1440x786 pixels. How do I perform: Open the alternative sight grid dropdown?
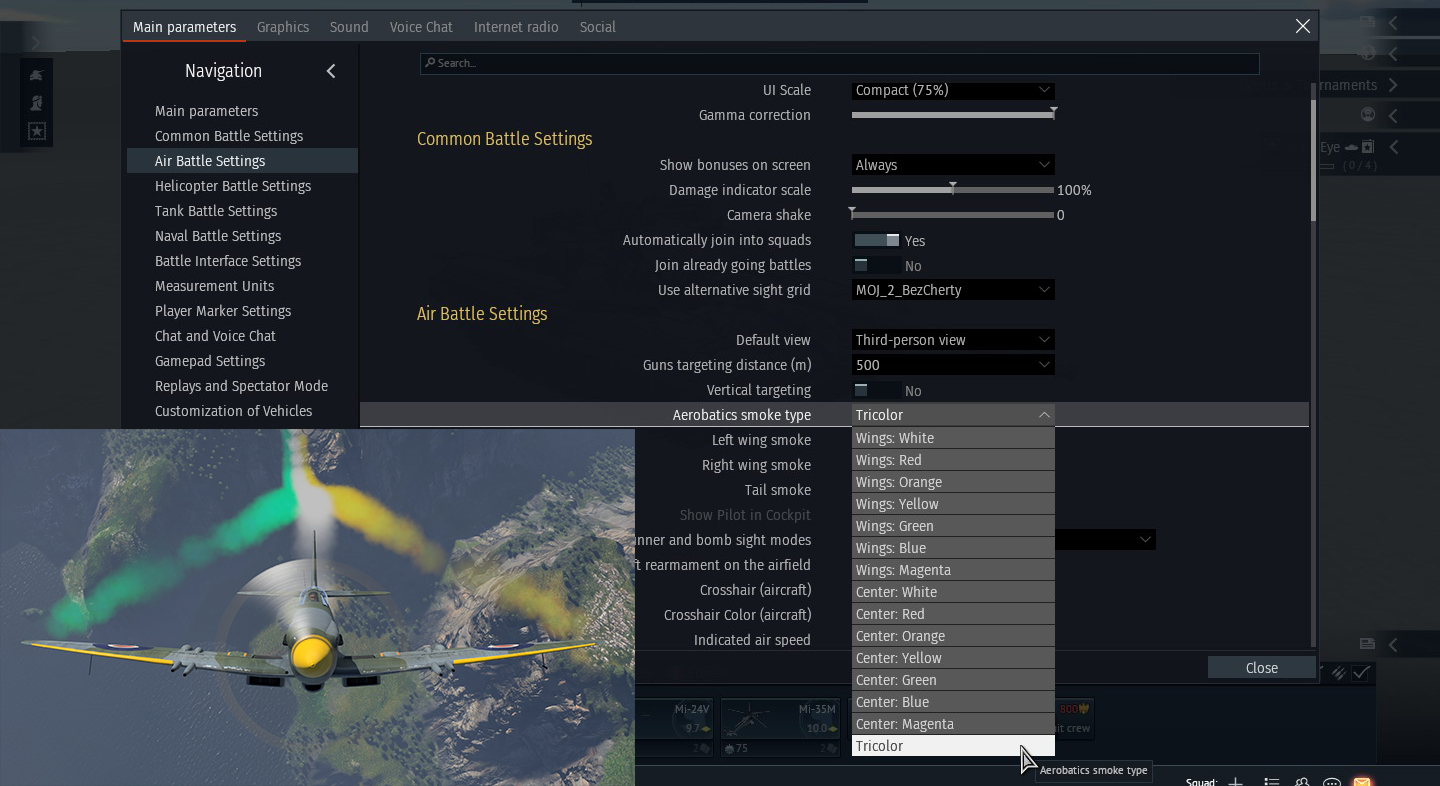(x=953, y=290)
